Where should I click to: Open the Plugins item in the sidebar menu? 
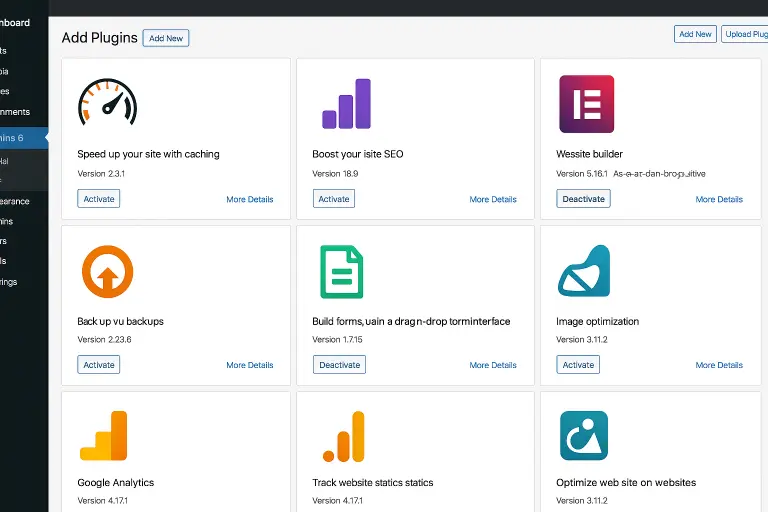20,137
